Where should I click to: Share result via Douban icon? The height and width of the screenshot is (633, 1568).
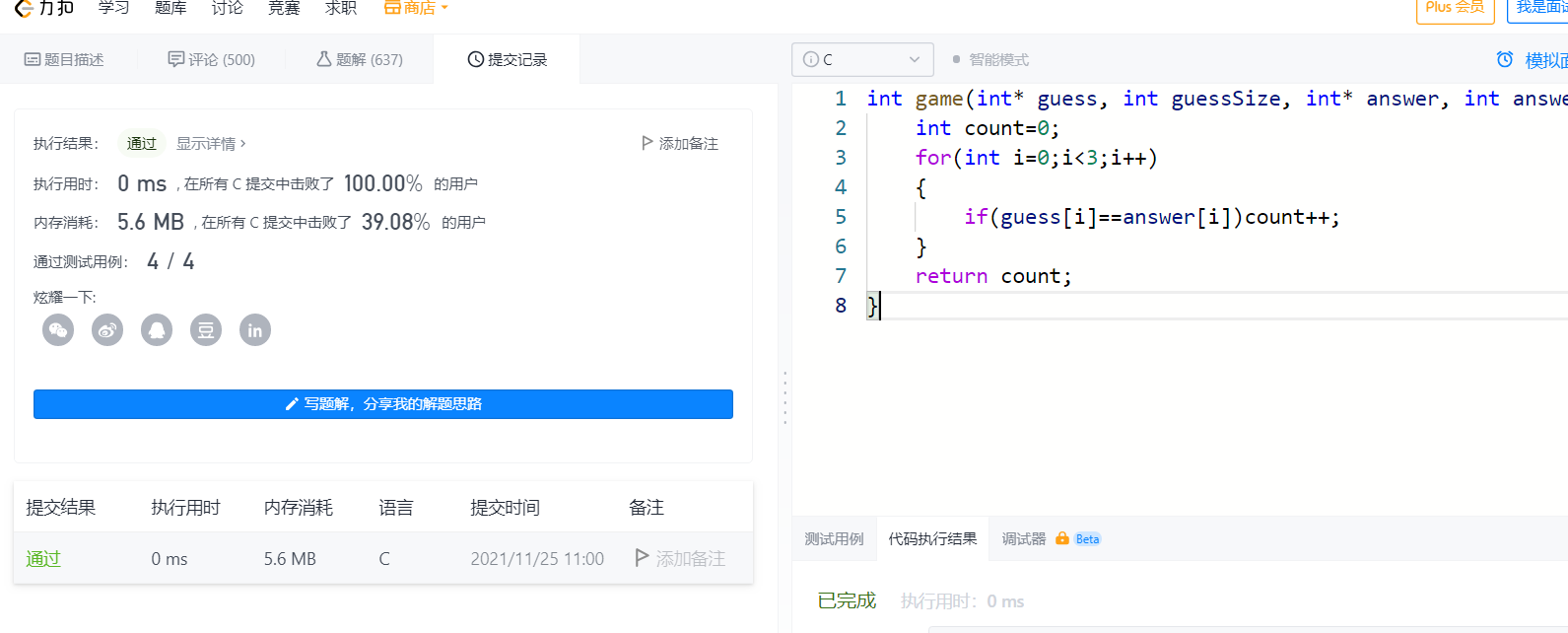[x=206, y=330]
